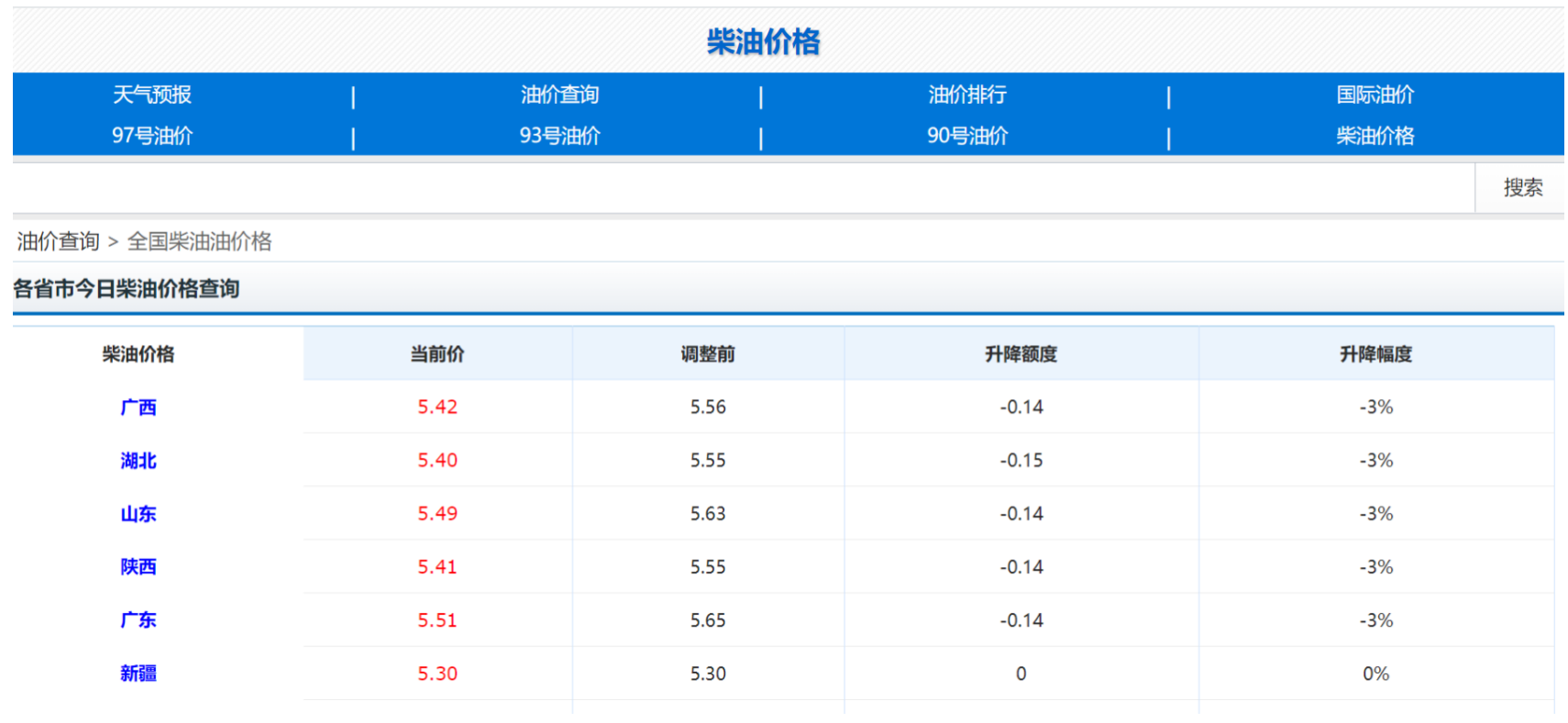Open the 广东 province link
The width and height of the screenshot is (1568, 723).
(x=138, y=620)
